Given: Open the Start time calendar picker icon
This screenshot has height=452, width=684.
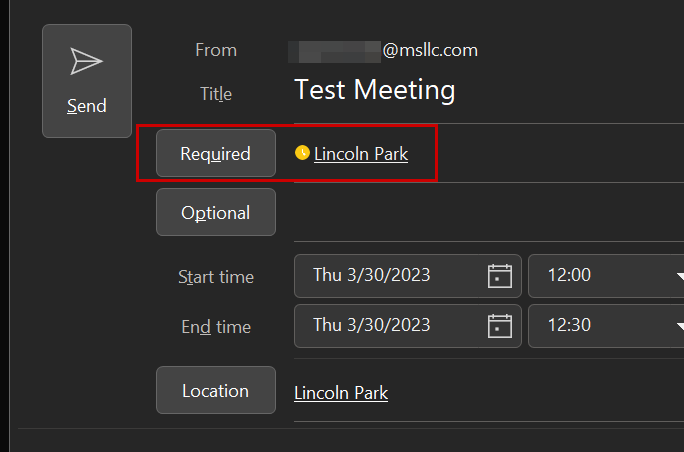Looking at the screenshot, I should pyautogui.click(x=500, y=276).
